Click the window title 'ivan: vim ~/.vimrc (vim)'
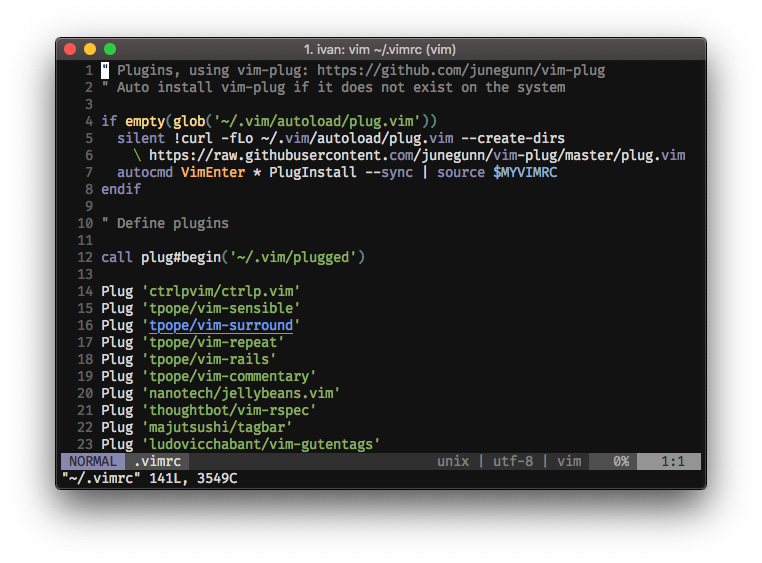762x563 pixels. coord(386,50)
